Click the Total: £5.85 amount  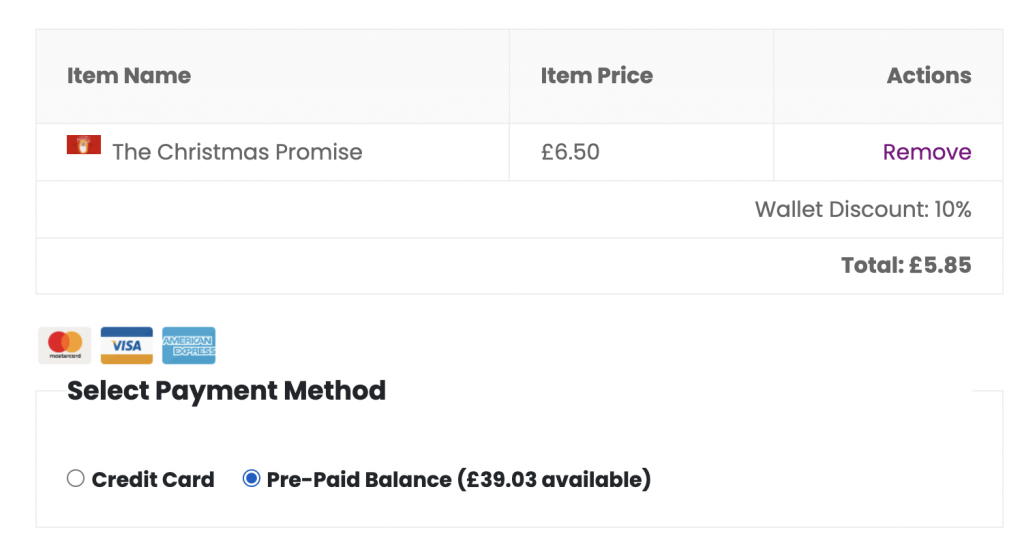click(906, 265)
